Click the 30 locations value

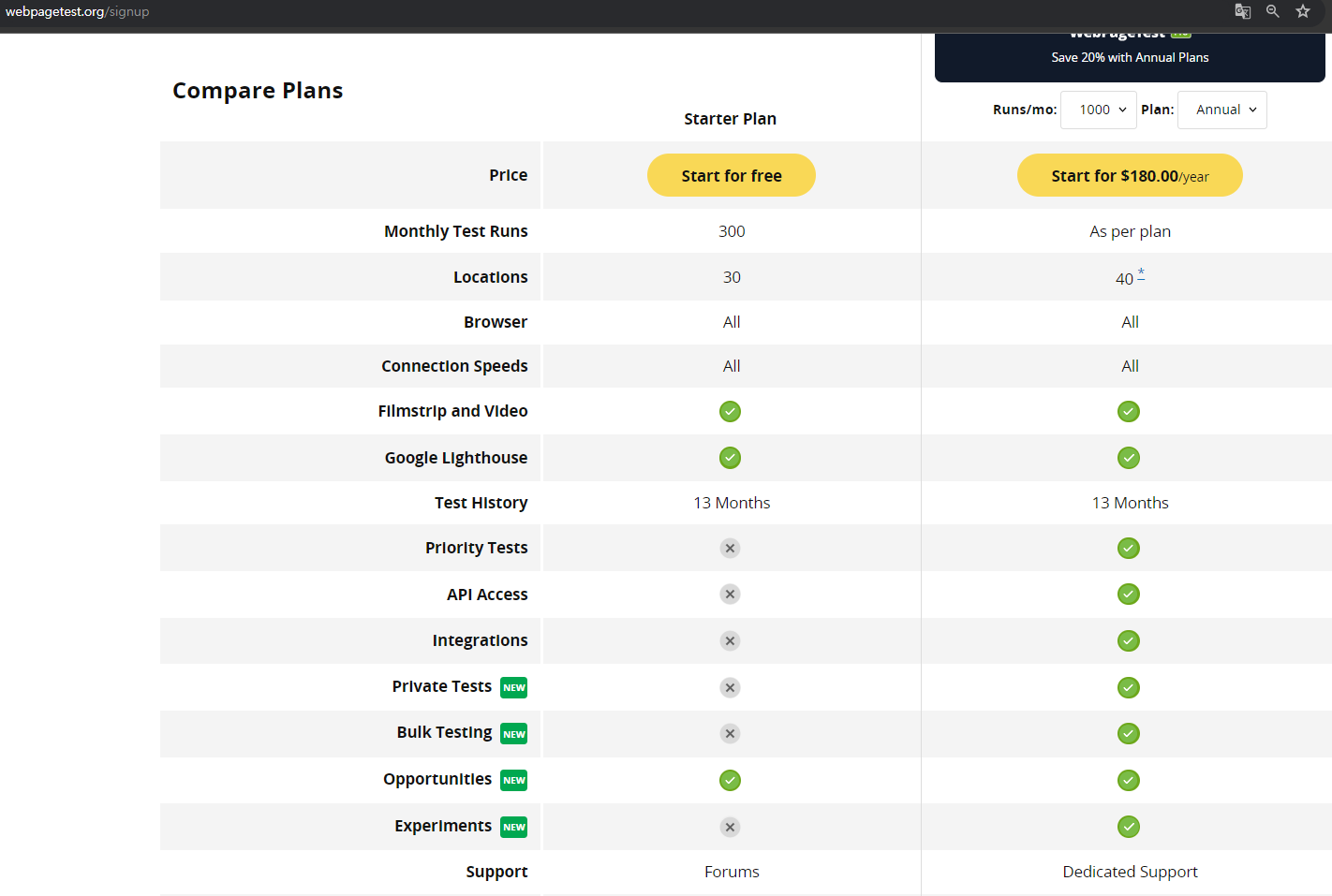732,277
